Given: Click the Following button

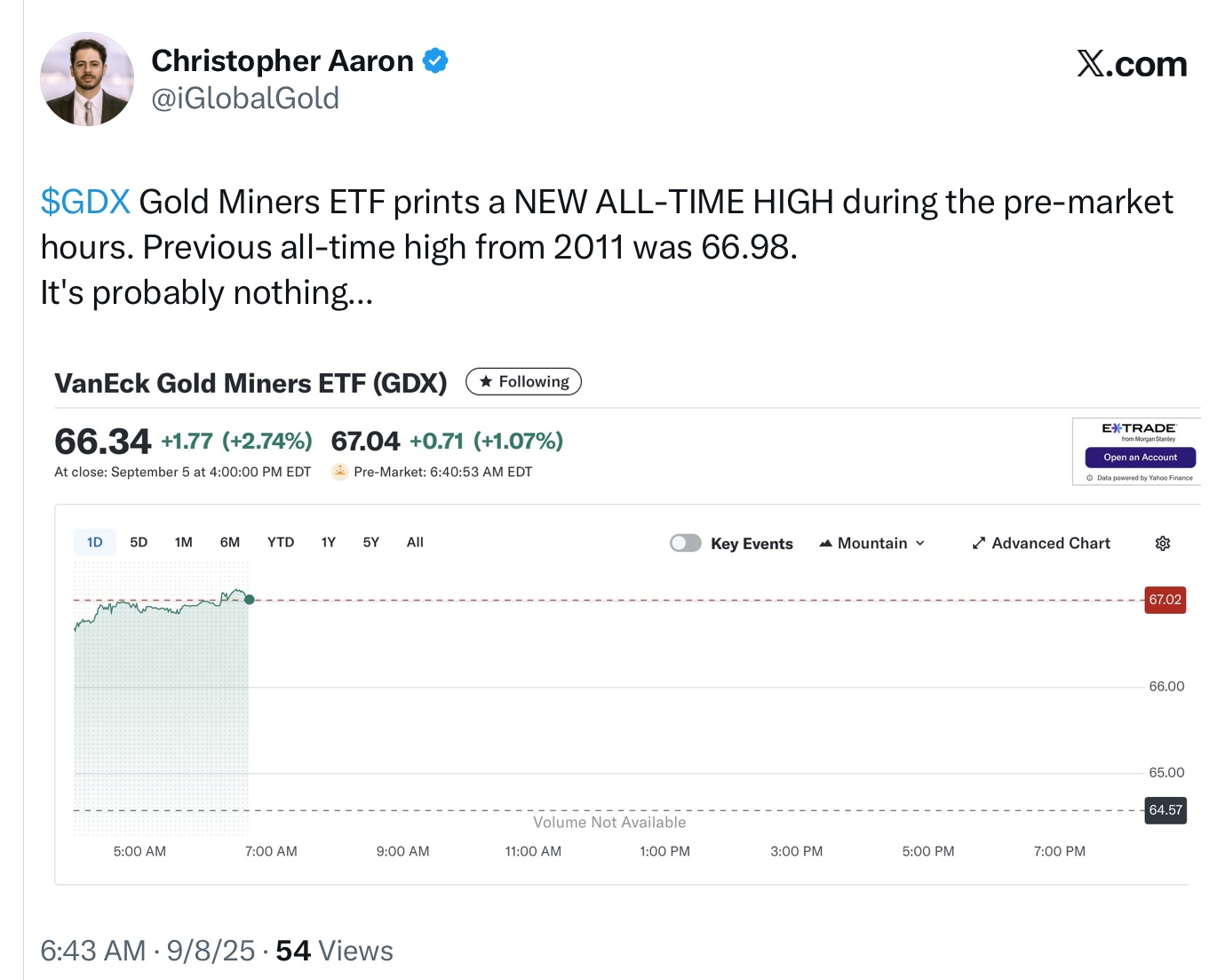Looking at the screenshot, I should pyautogui.click(x=524, y=381).
